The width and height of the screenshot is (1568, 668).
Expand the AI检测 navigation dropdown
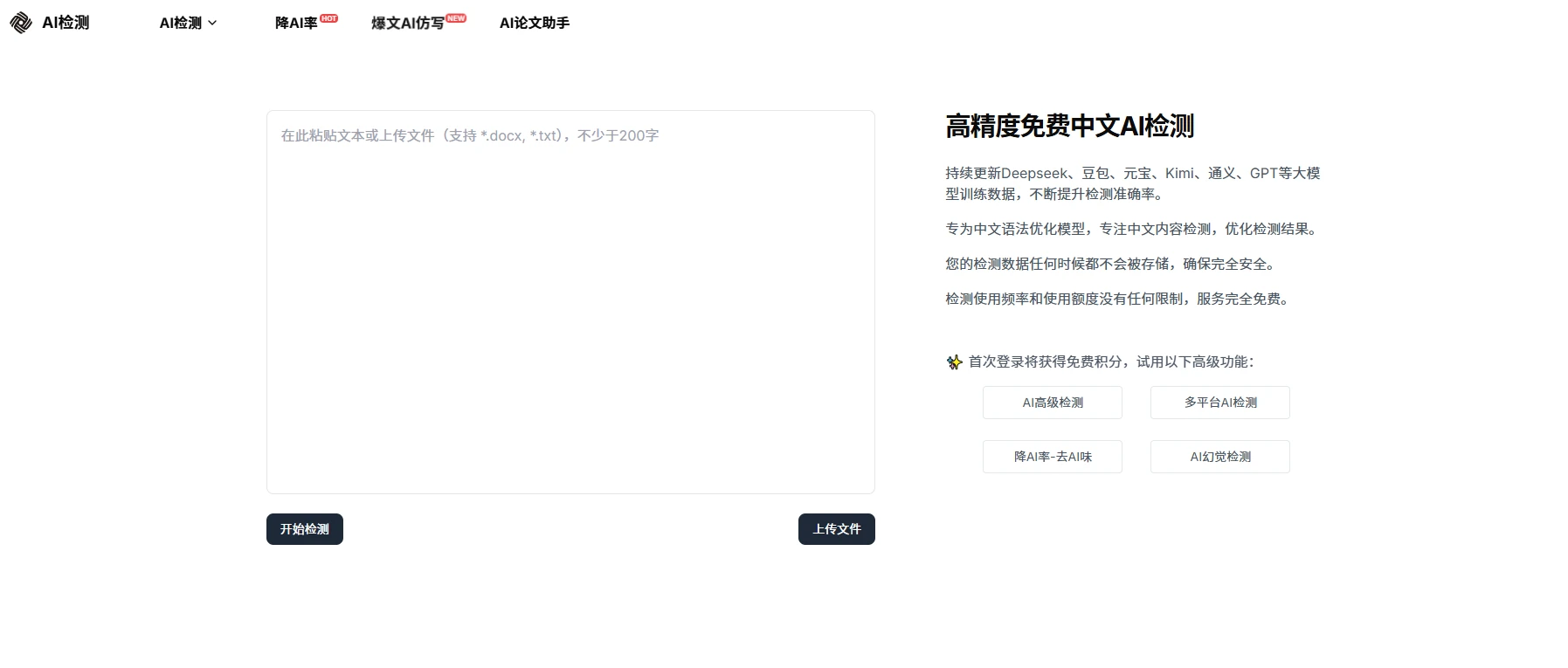point(188,23)
